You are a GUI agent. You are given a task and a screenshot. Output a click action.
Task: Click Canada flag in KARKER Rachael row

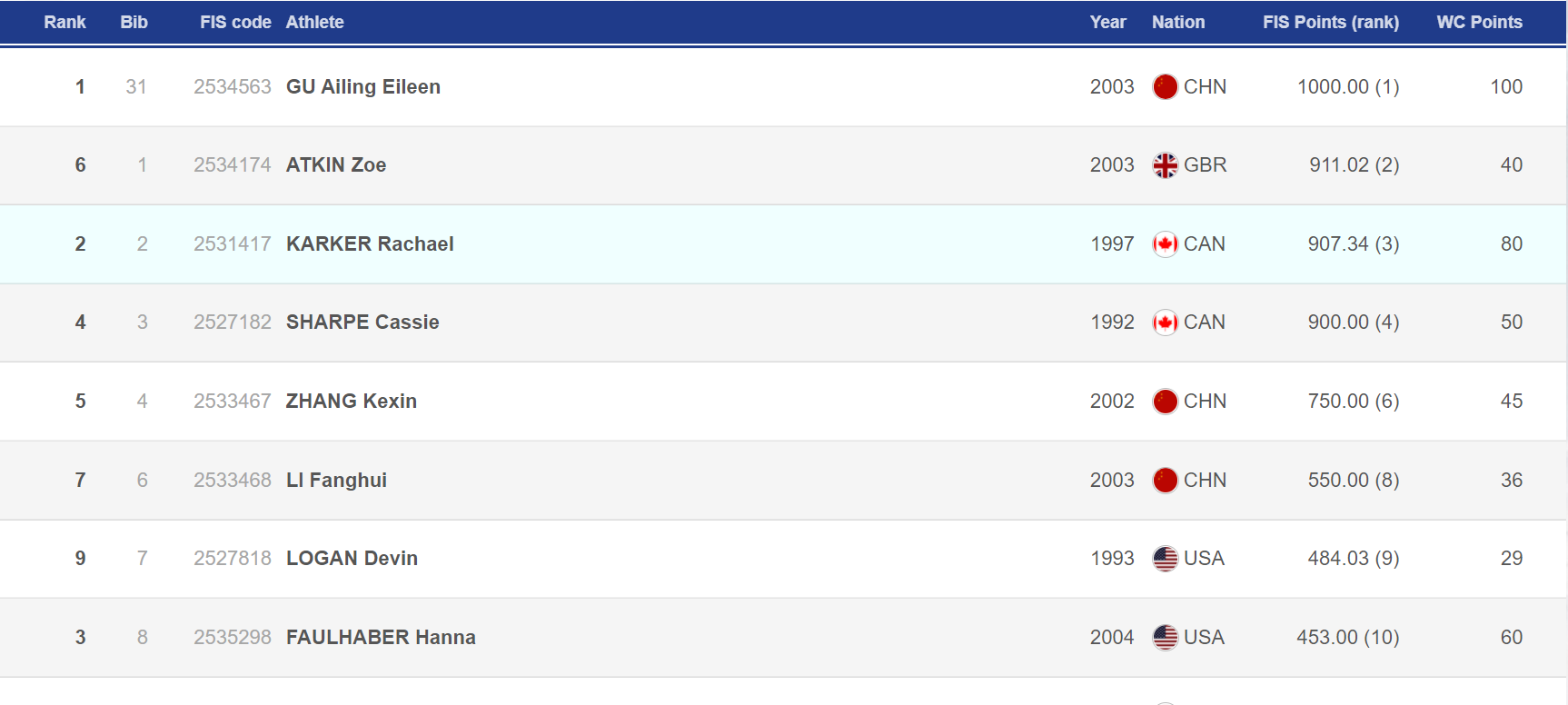click(x=1165, y=244)
